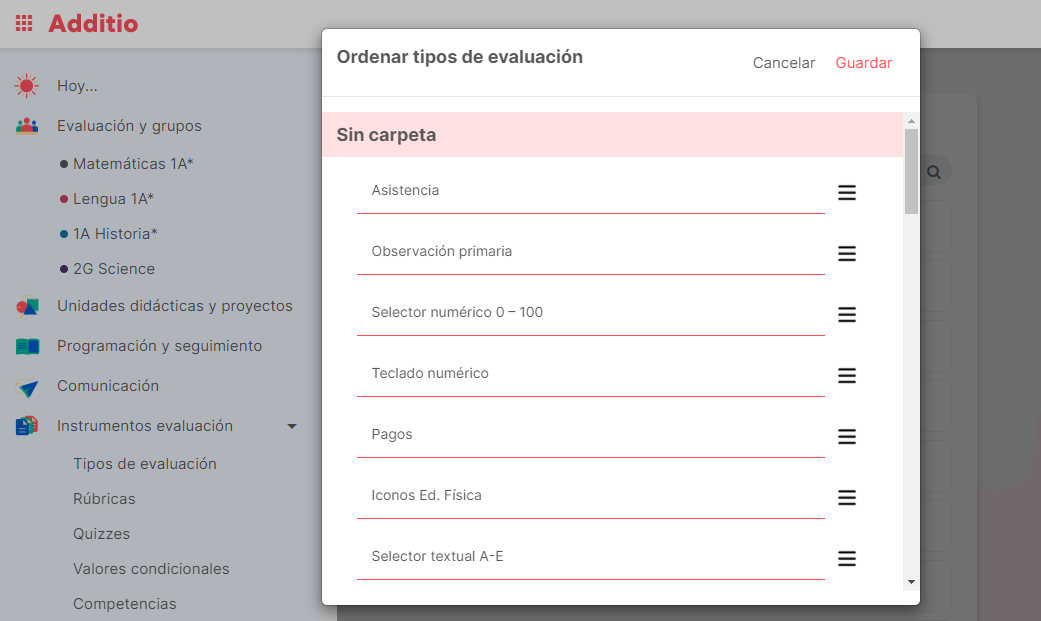Viewport: 1041px width, 621px height.
Task: Grab the reorder handle for Asistencia
Action: click(846, 193)
